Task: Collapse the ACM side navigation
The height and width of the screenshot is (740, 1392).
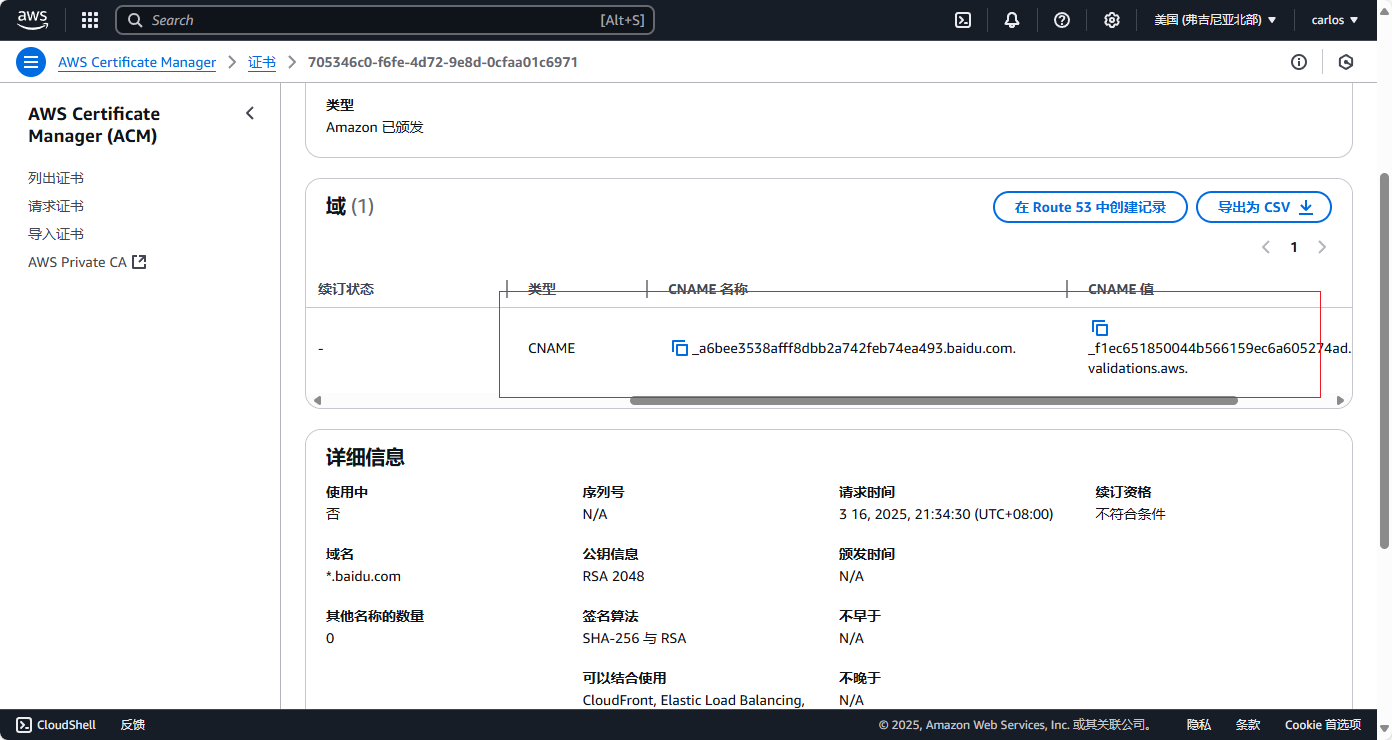Action: [x=250, y=114]
